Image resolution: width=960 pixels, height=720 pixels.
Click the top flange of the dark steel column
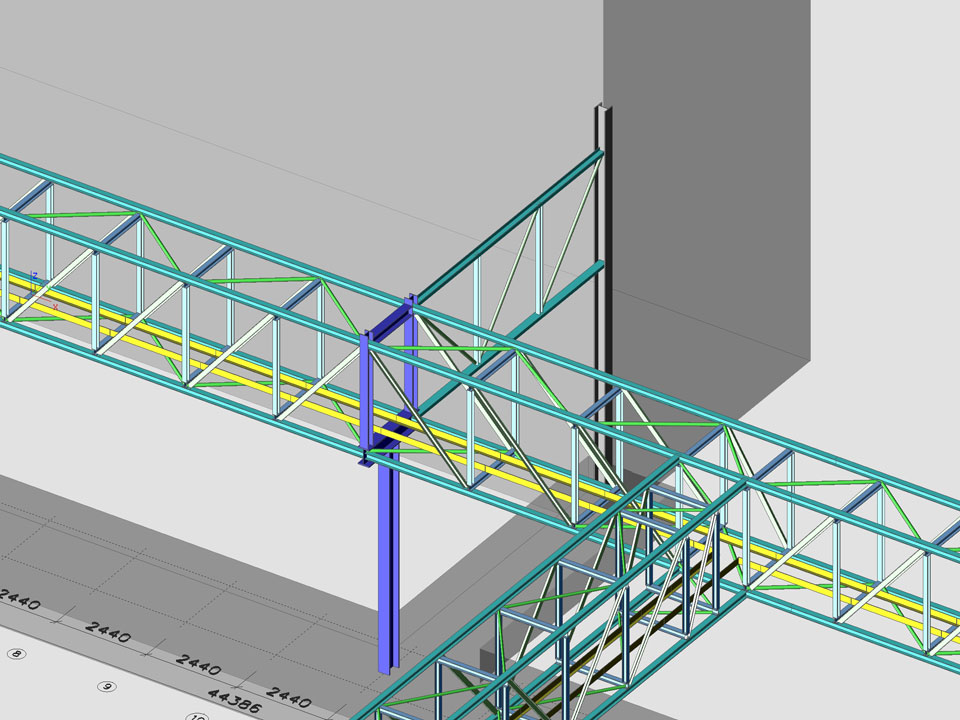(x=602, y=107)
